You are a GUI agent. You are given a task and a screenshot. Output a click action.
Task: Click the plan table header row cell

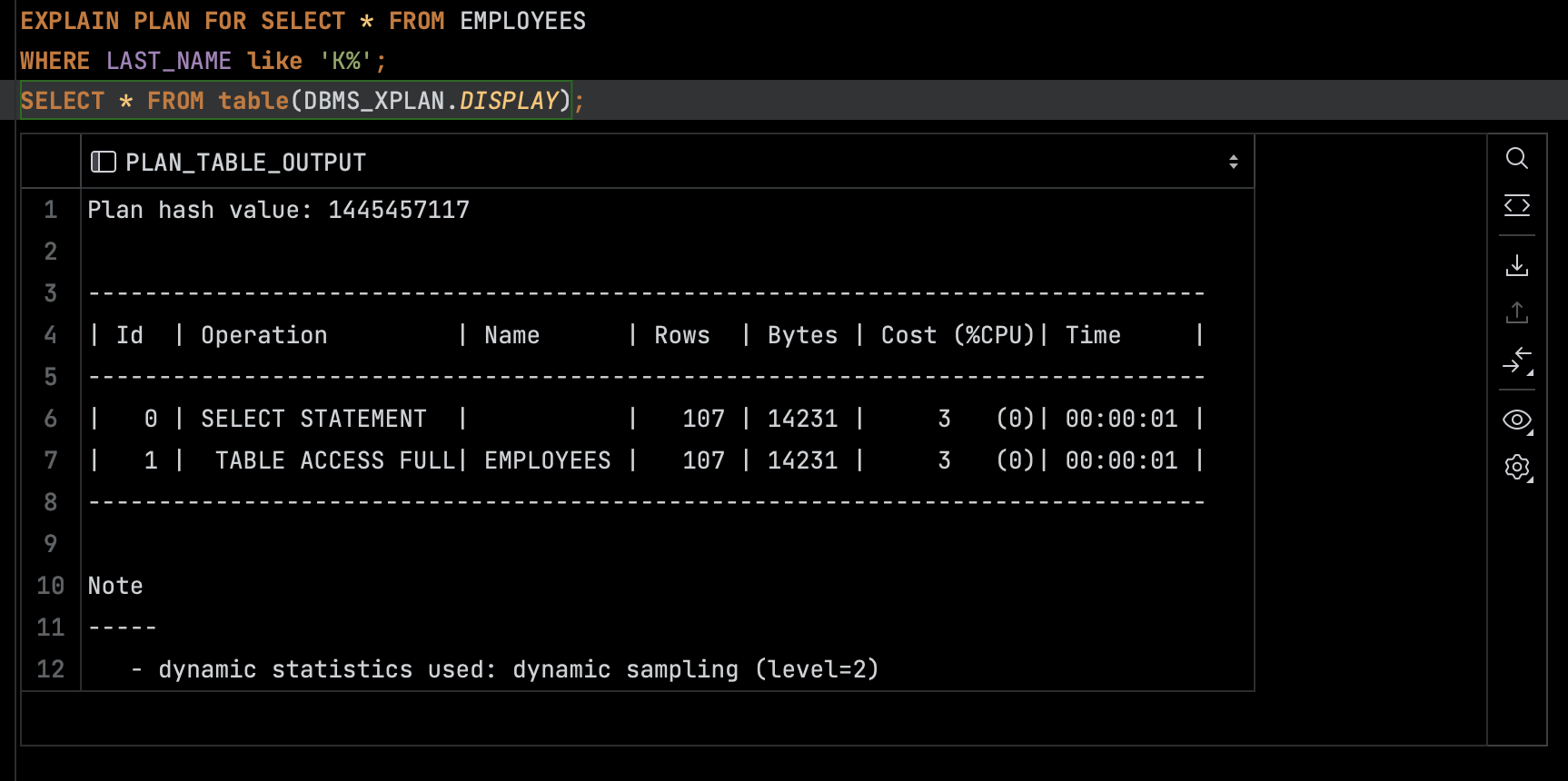tap(668, 335)
